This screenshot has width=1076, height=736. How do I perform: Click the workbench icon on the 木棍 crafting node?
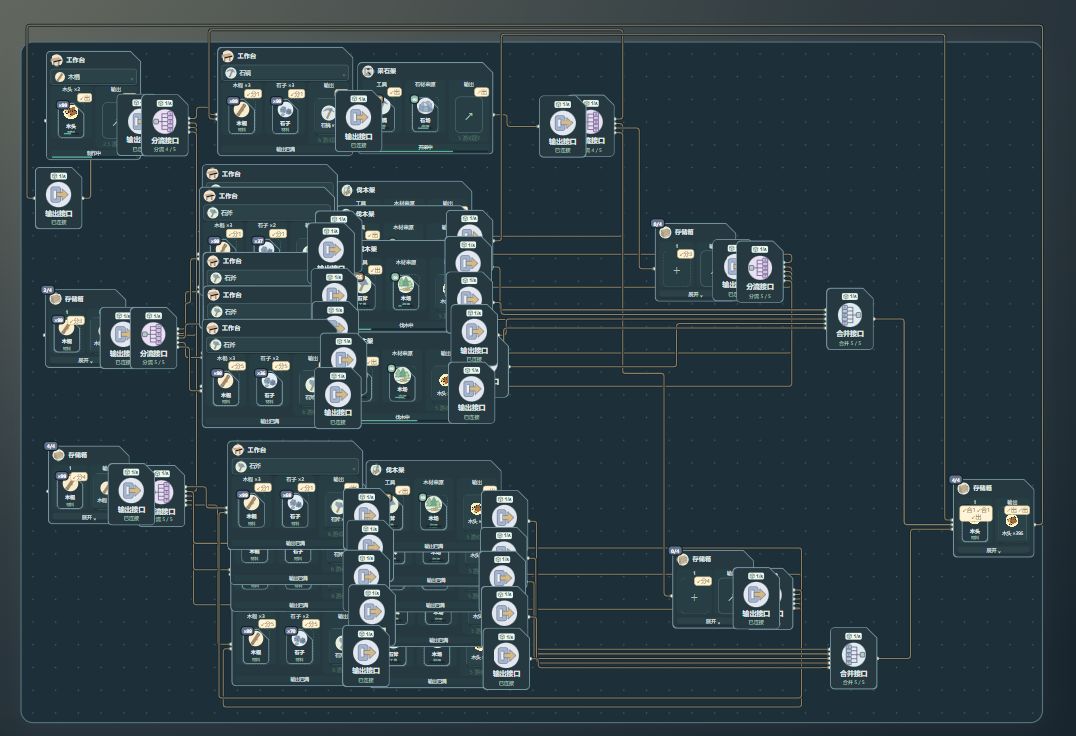57,60
